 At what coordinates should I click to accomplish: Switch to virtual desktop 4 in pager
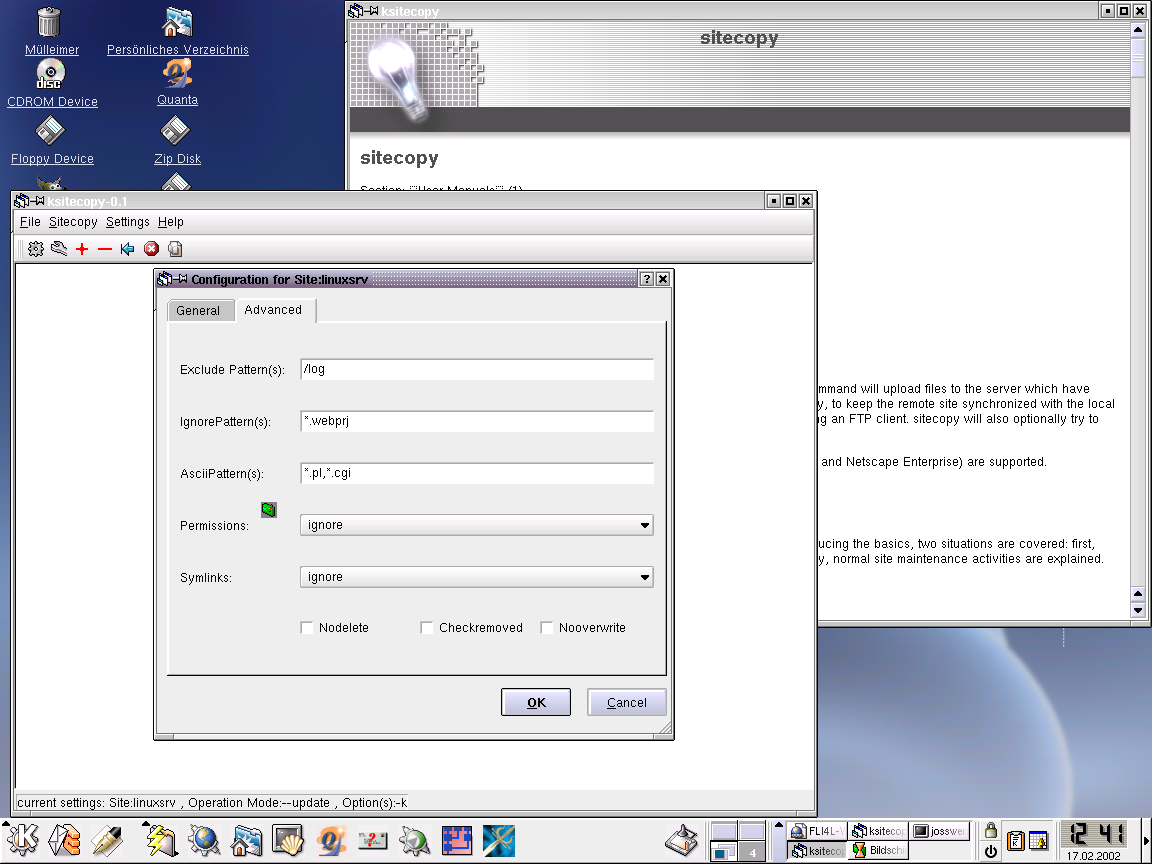click(x=752, y=852)
